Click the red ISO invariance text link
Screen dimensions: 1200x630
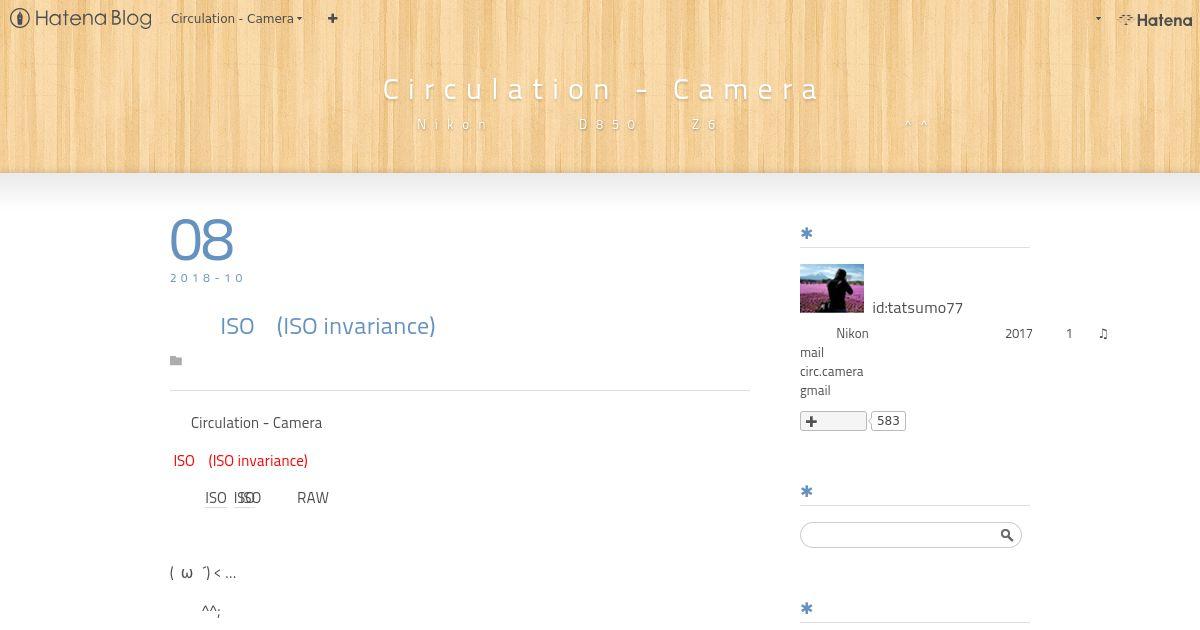240,460
